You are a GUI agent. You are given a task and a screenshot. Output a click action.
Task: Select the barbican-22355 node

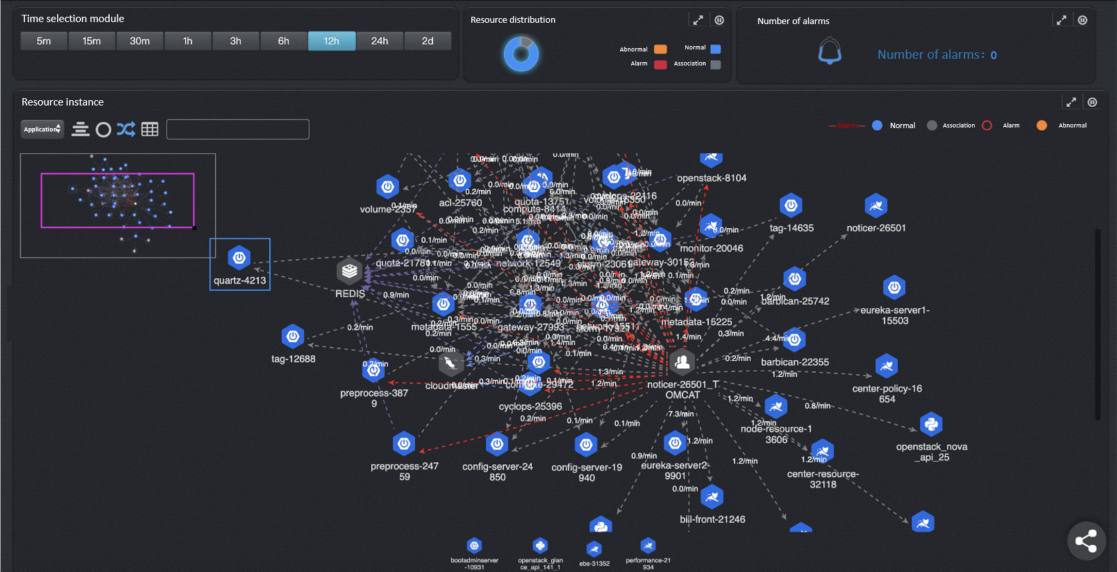794,340
